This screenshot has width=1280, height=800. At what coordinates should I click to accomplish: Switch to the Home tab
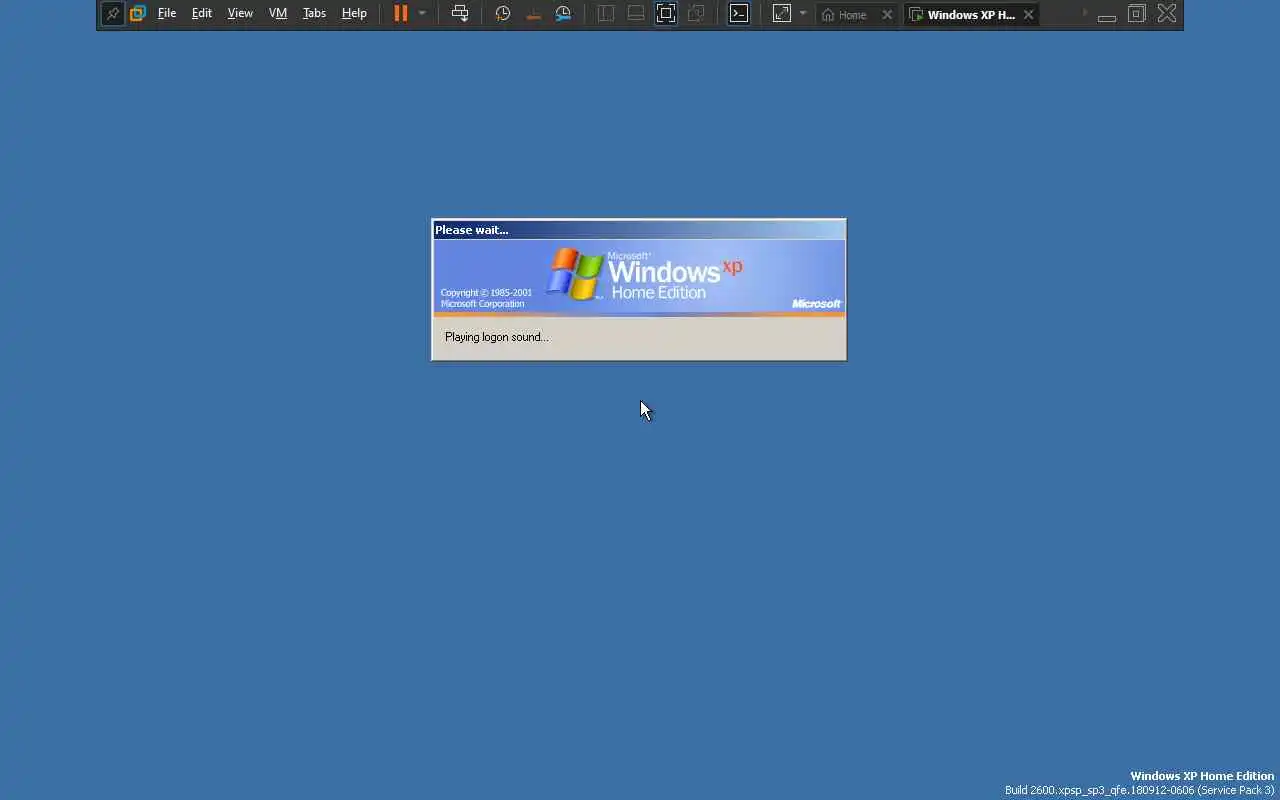(x=846, y=15)
